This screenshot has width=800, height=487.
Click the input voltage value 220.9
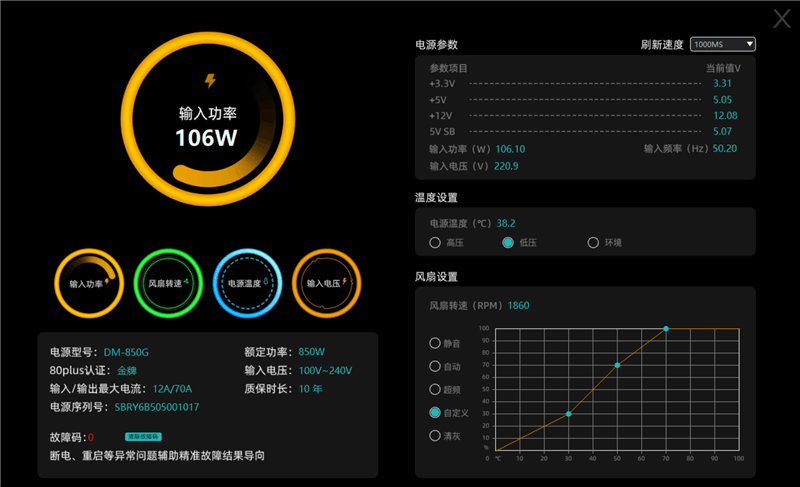pyautogui.click(x=506, y=166)
